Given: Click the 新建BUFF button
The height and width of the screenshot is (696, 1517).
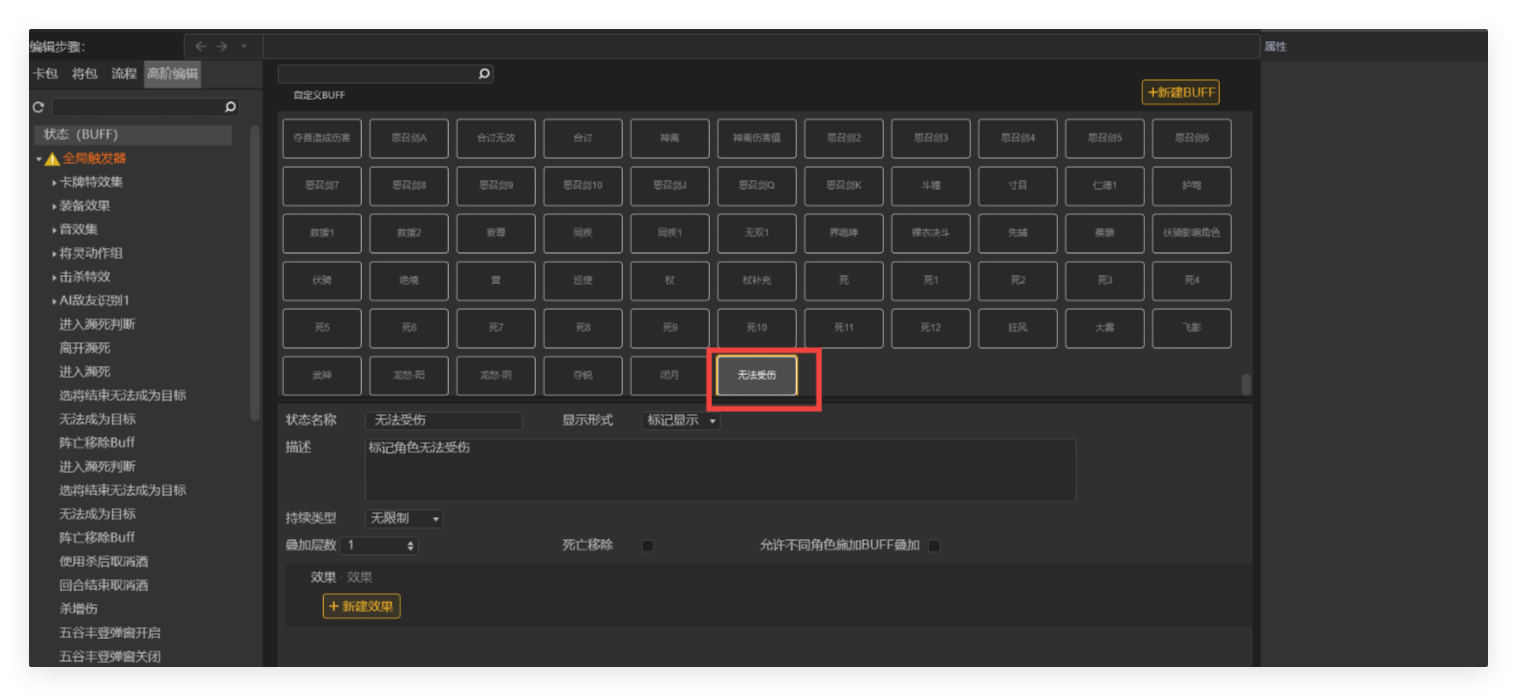Looking at the screenshot, I should coord(1180,91).
